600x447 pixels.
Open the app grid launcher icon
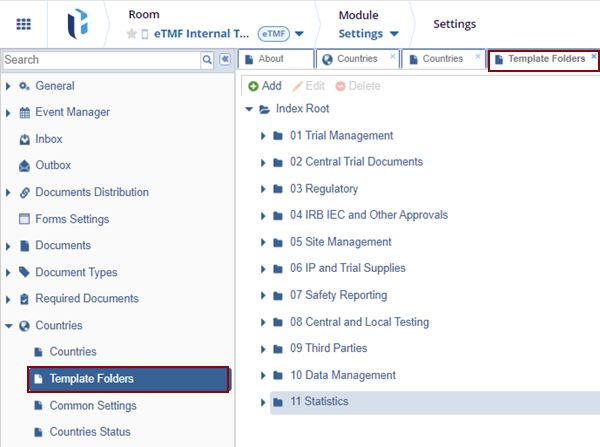24,24
